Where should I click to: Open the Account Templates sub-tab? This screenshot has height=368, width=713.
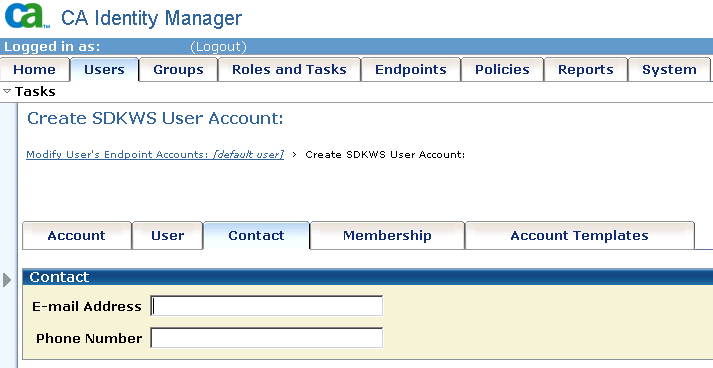click(579, 236)
